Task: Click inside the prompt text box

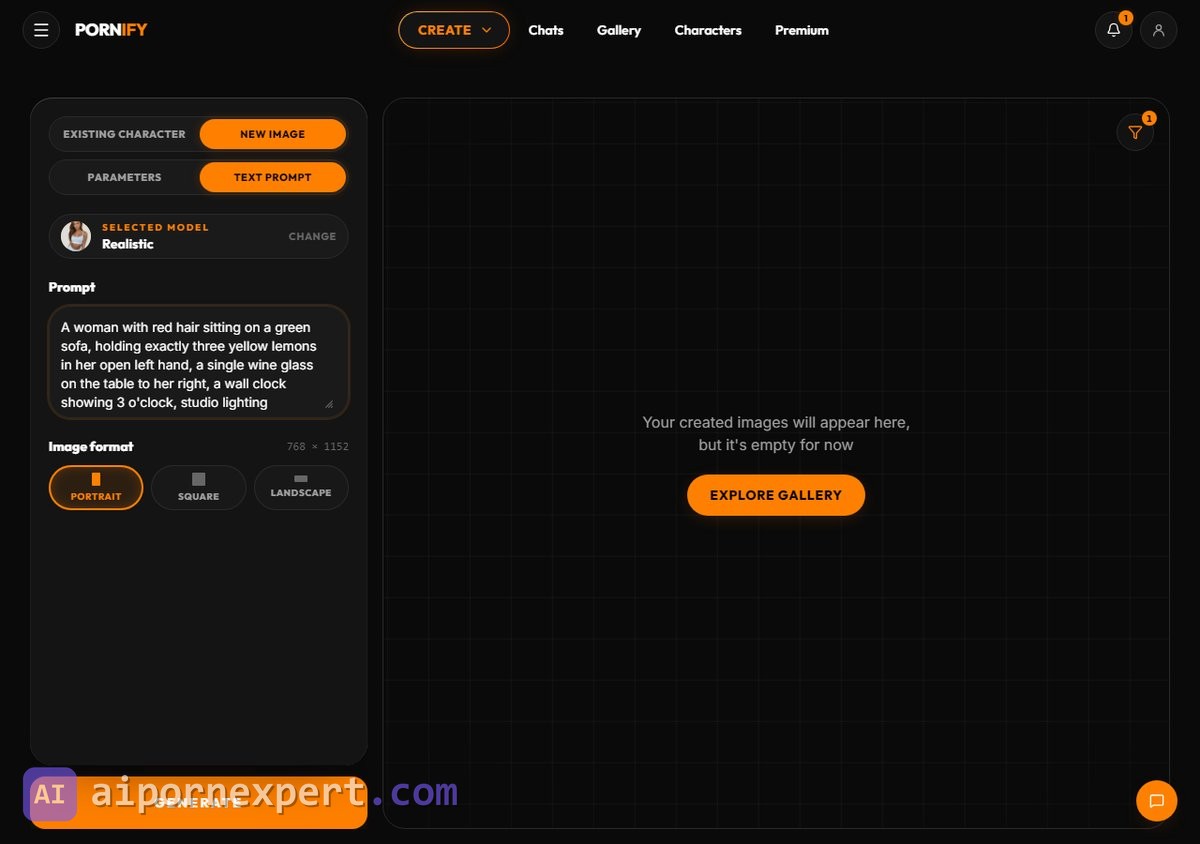Action: point(199,362)
